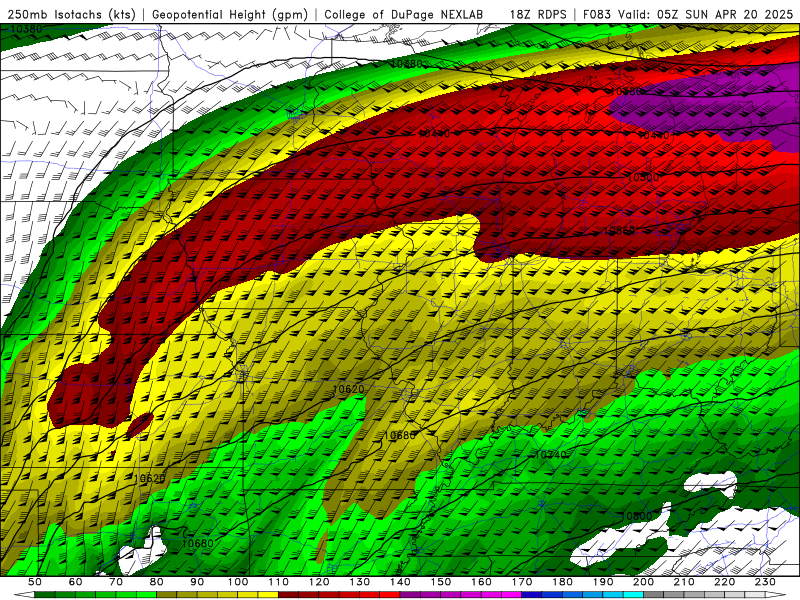800x600 pixels.
Task: Click the dark gray swatch just after 200
Action: click(654, 594)
